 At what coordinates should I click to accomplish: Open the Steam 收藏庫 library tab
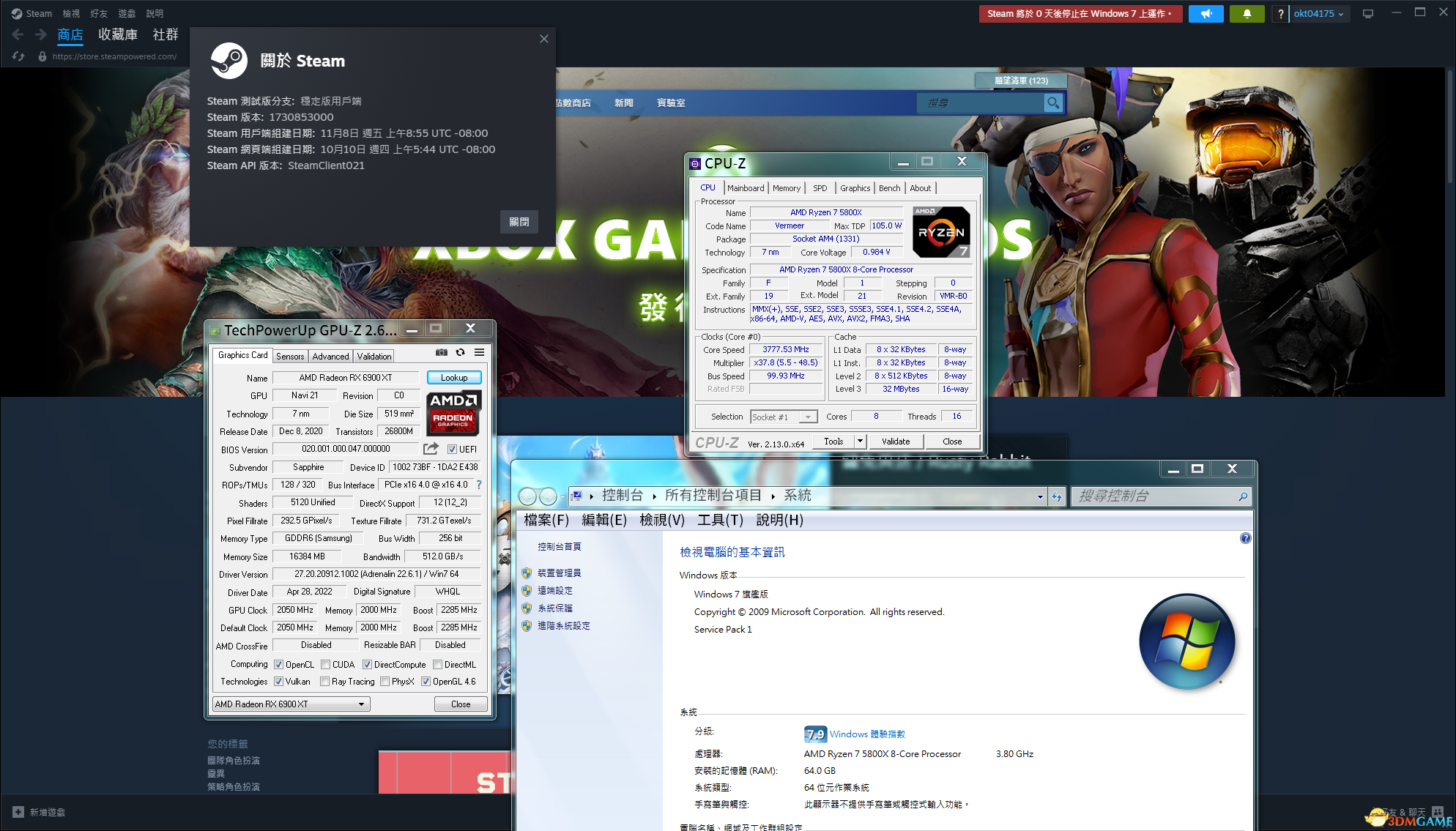pos(118,34)
